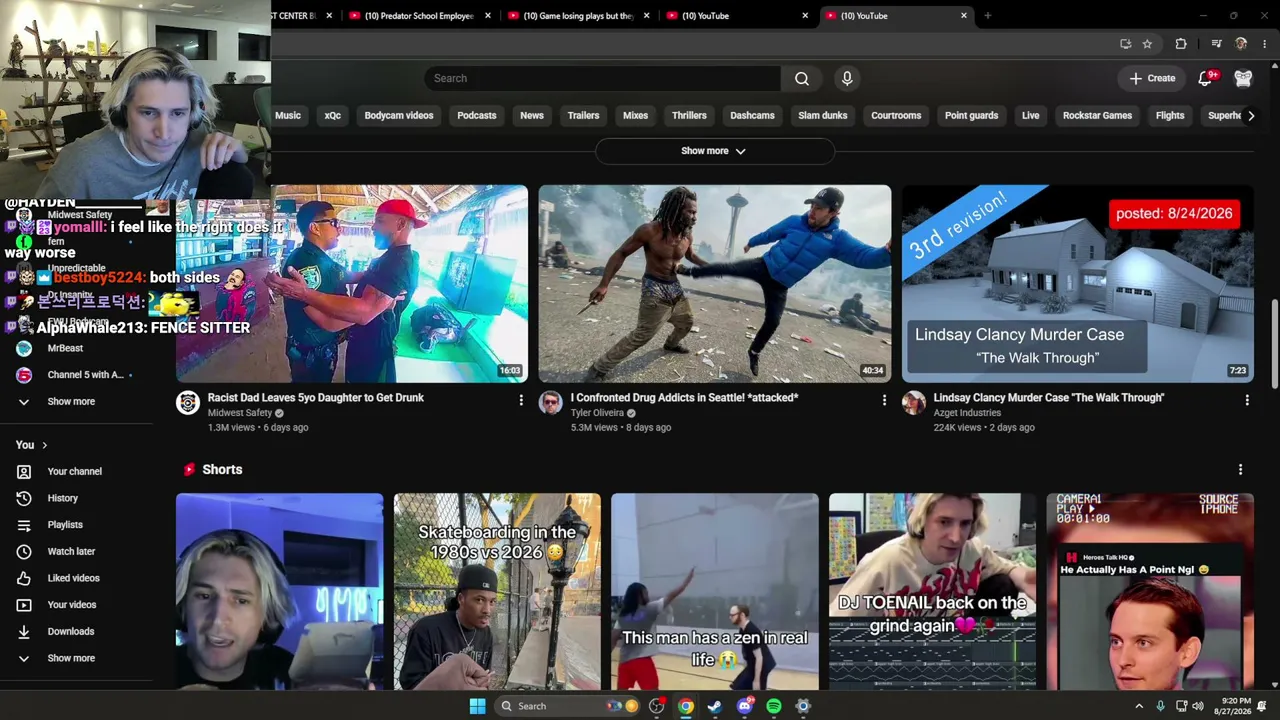Open YouTube notifications bell
The width and height of the screenshot is (1280, 720).
(1206, 78)
